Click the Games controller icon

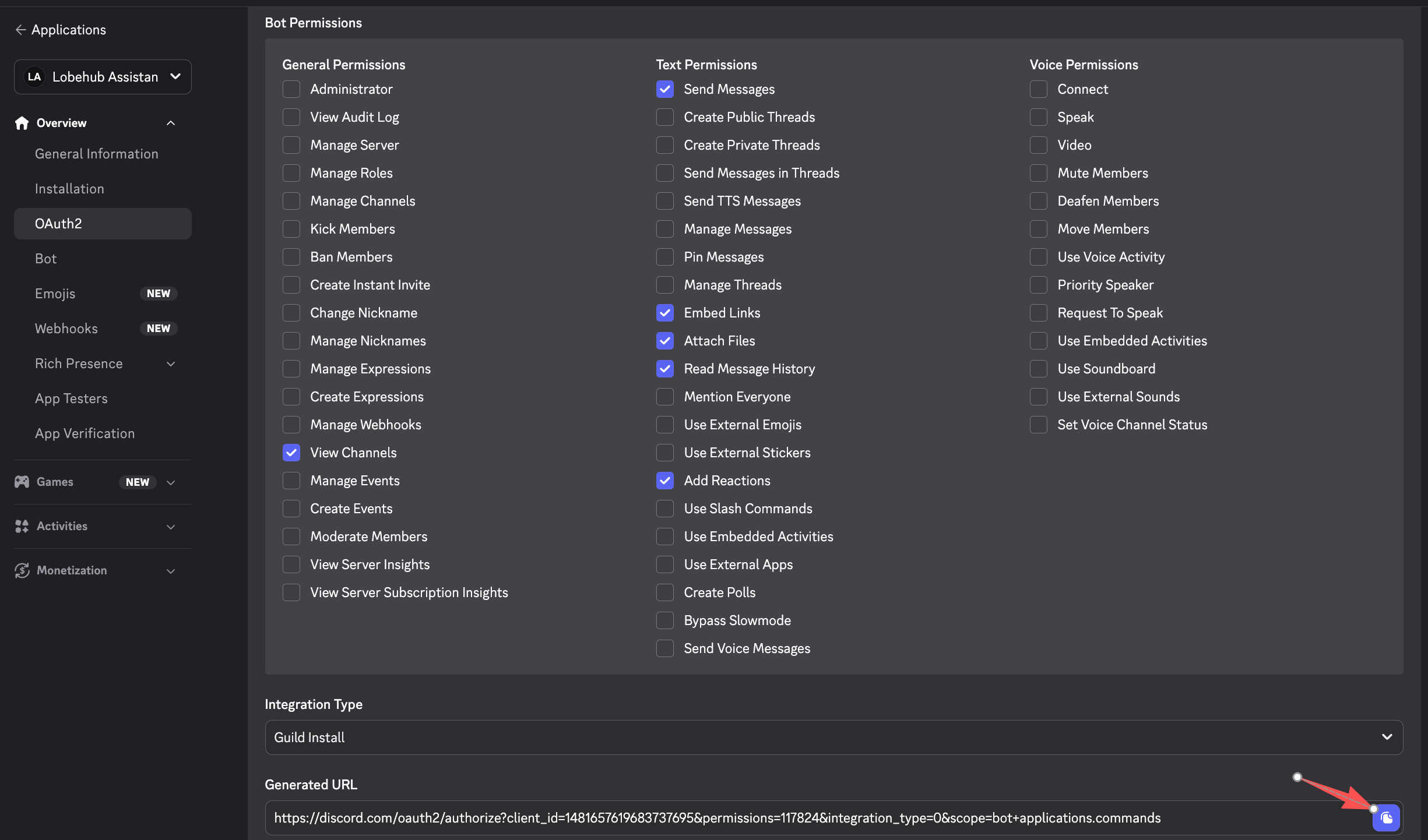pos(22,482)
